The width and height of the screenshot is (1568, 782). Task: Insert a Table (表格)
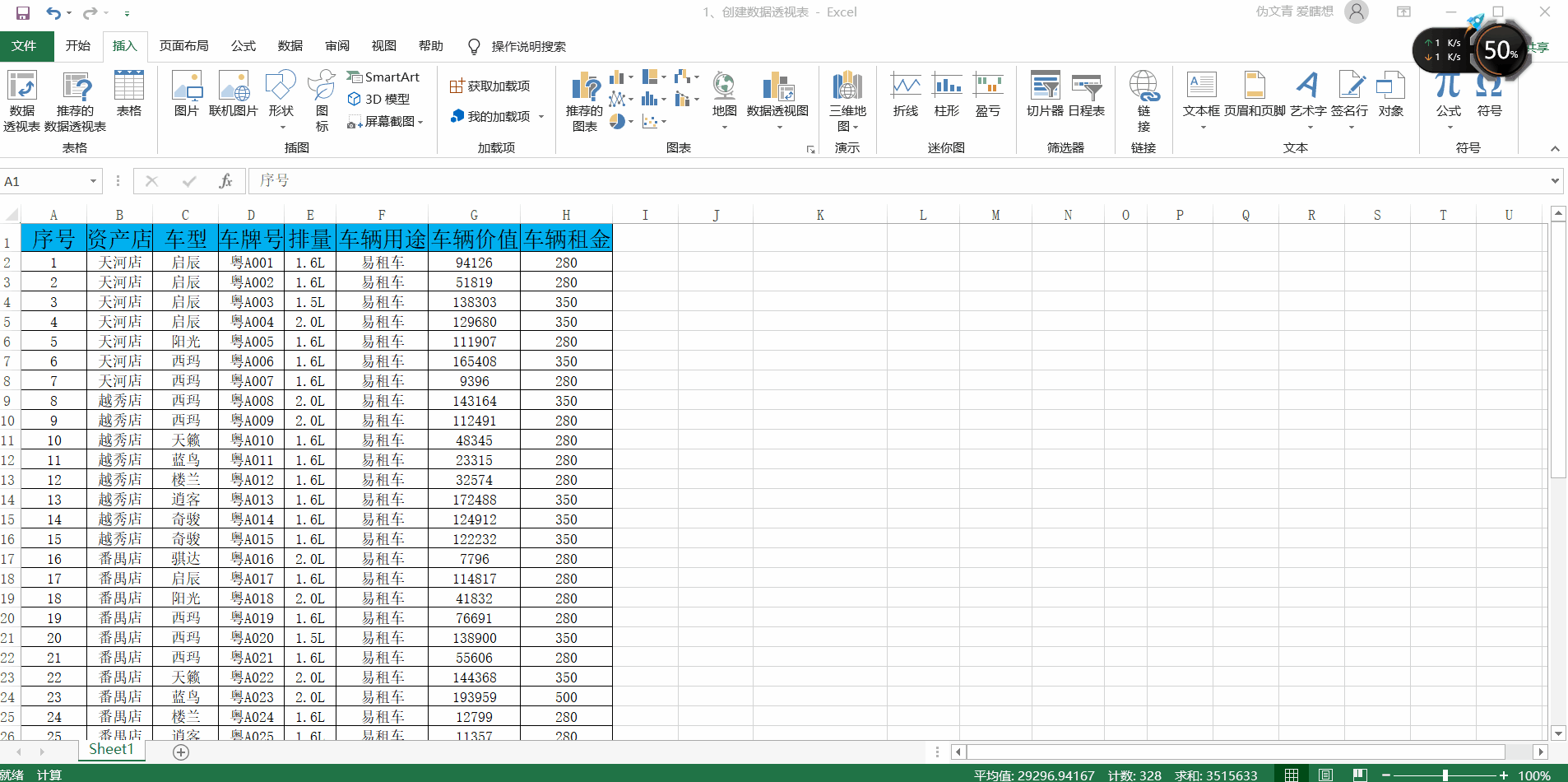pos(129,94)
